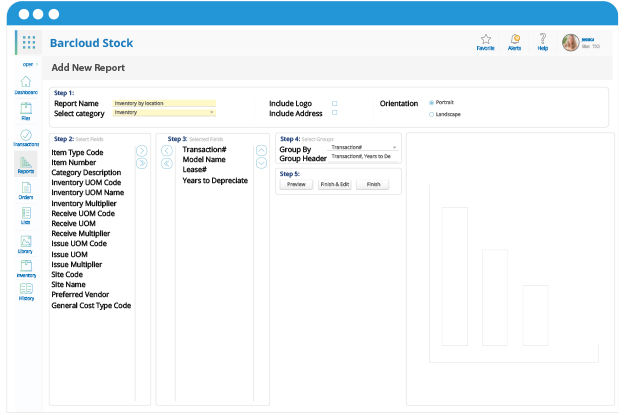Select Item Number field
Viewport: 626px width, 415px height.
[74, 163]
